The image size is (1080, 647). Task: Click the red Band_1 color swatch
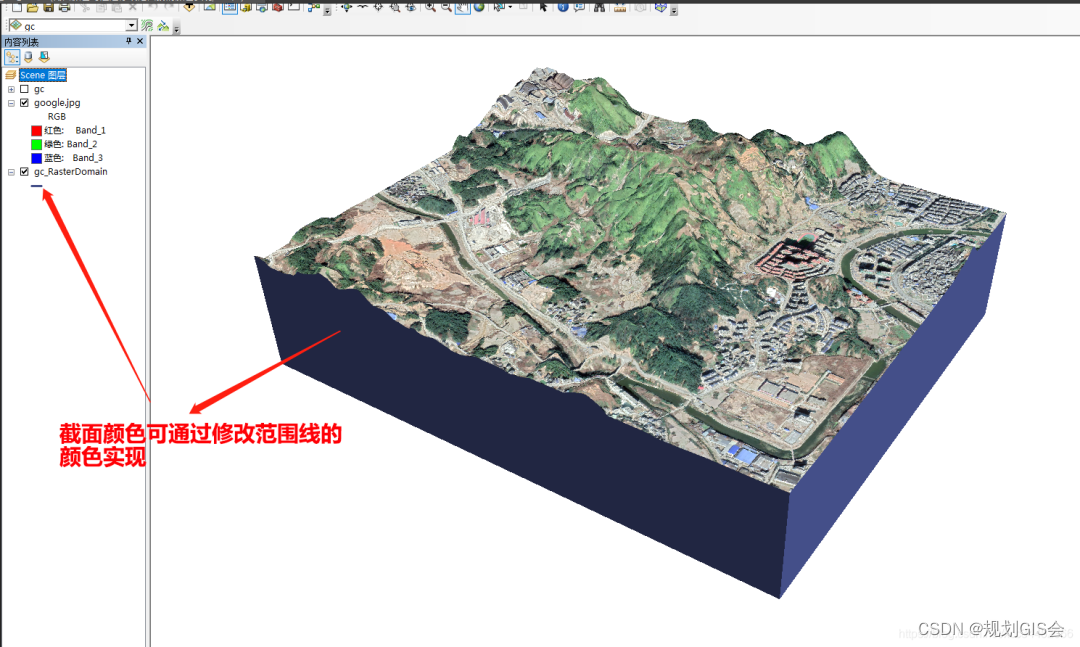pos(37,130)
